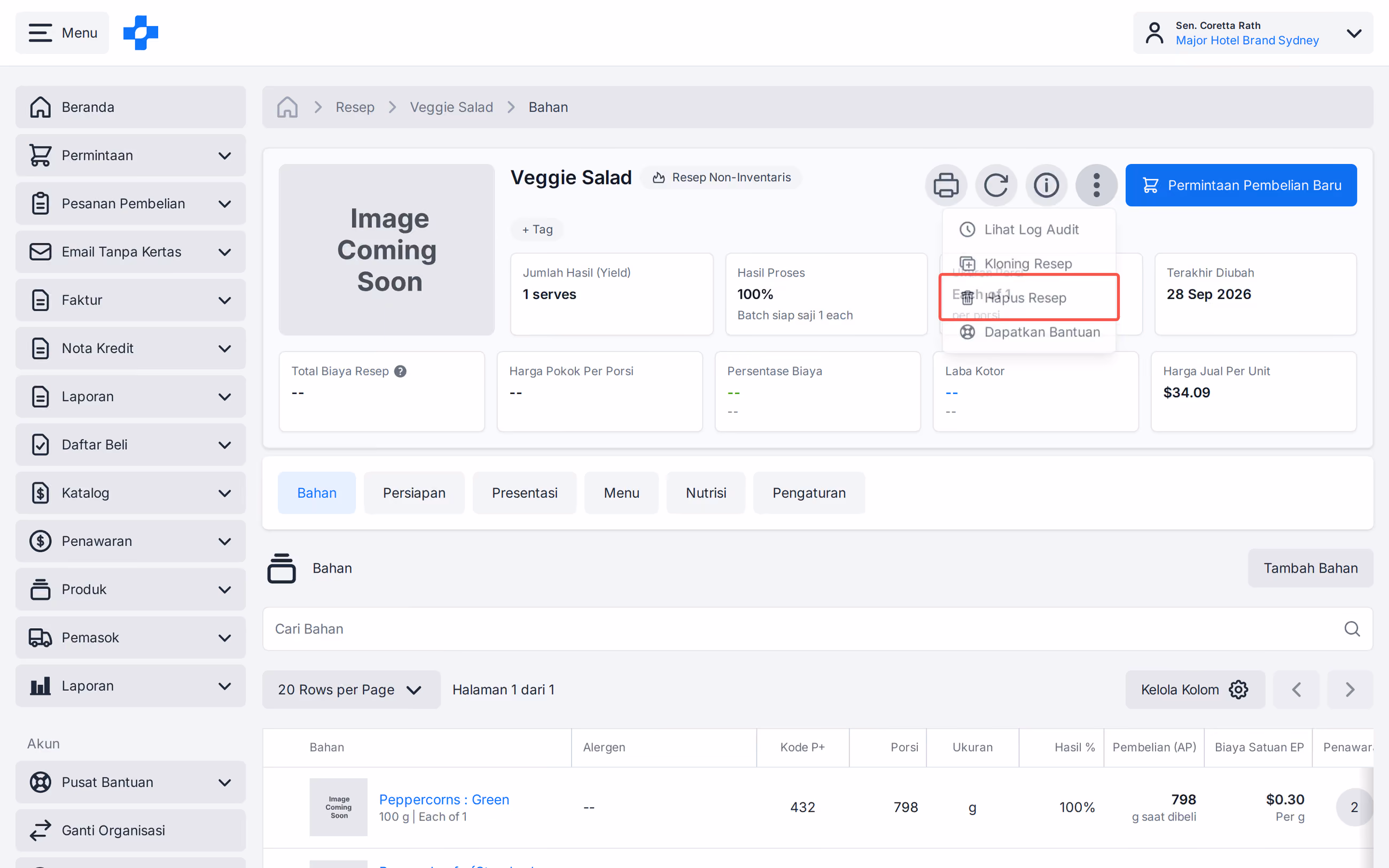Click Resep in the breadcrumb
The height and width of the screenshot is (868, 1389).
point(355,107)
